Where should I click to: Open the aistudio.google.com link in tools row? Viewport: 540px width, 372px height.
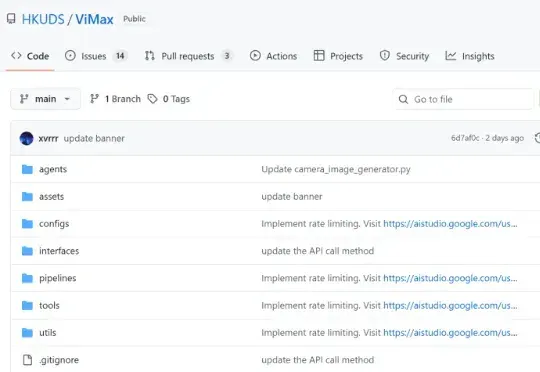click(450, 306)
